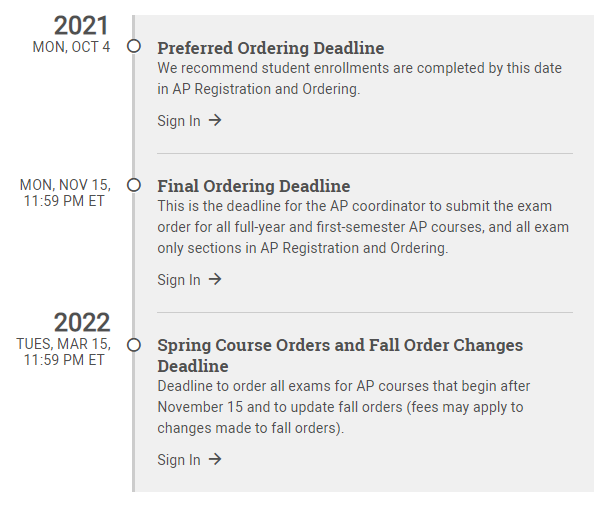Click the Preferred Ordering Deadline heading
The image size is (610, 505).
pos(271,48)
